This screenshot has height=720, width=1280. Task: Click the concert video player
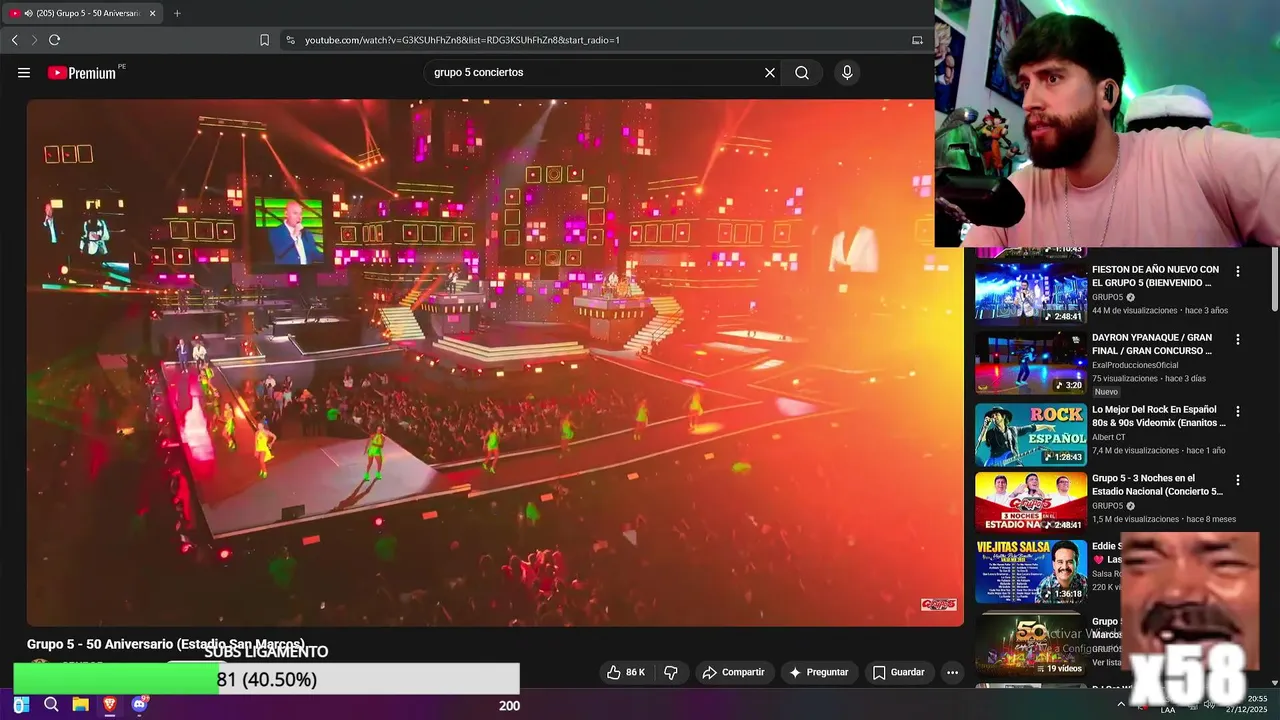pos(495,362)
